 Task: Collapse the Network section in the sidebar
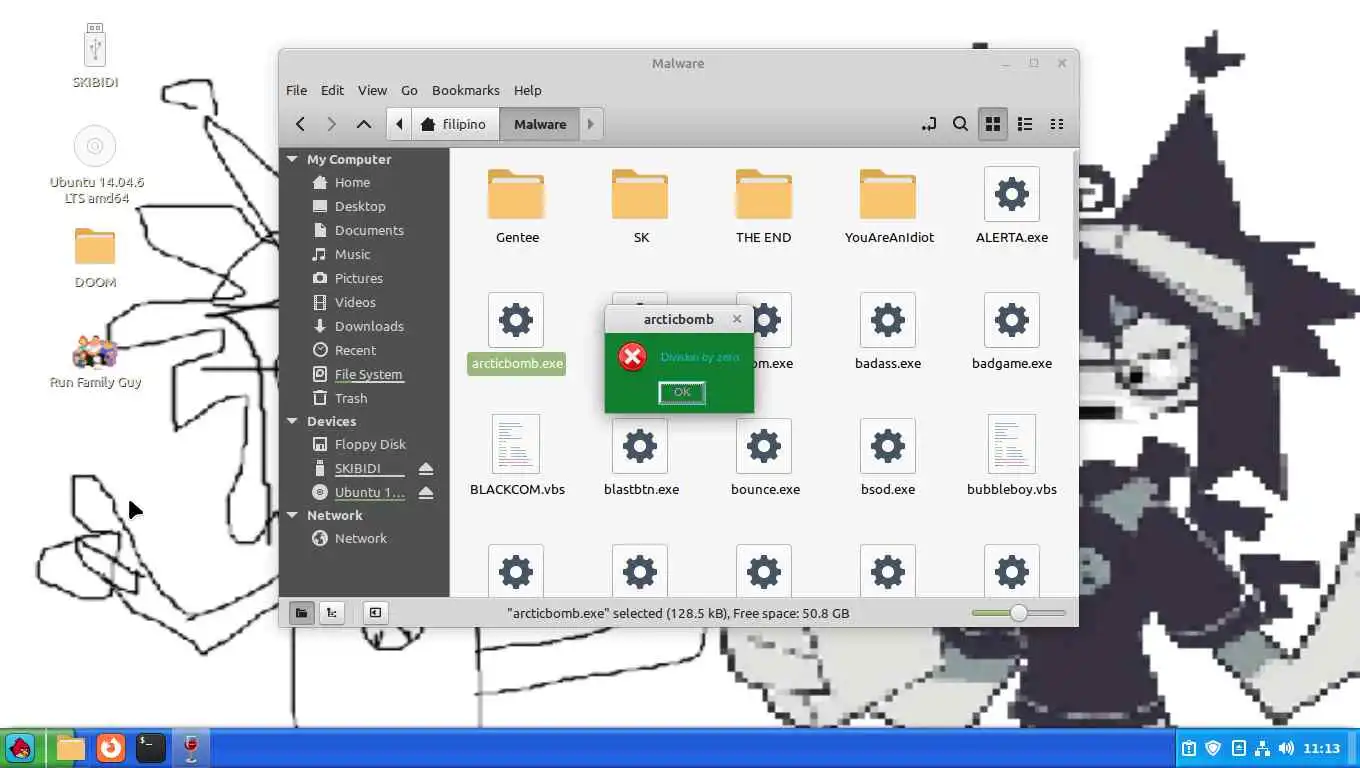(x=293, y=515)
